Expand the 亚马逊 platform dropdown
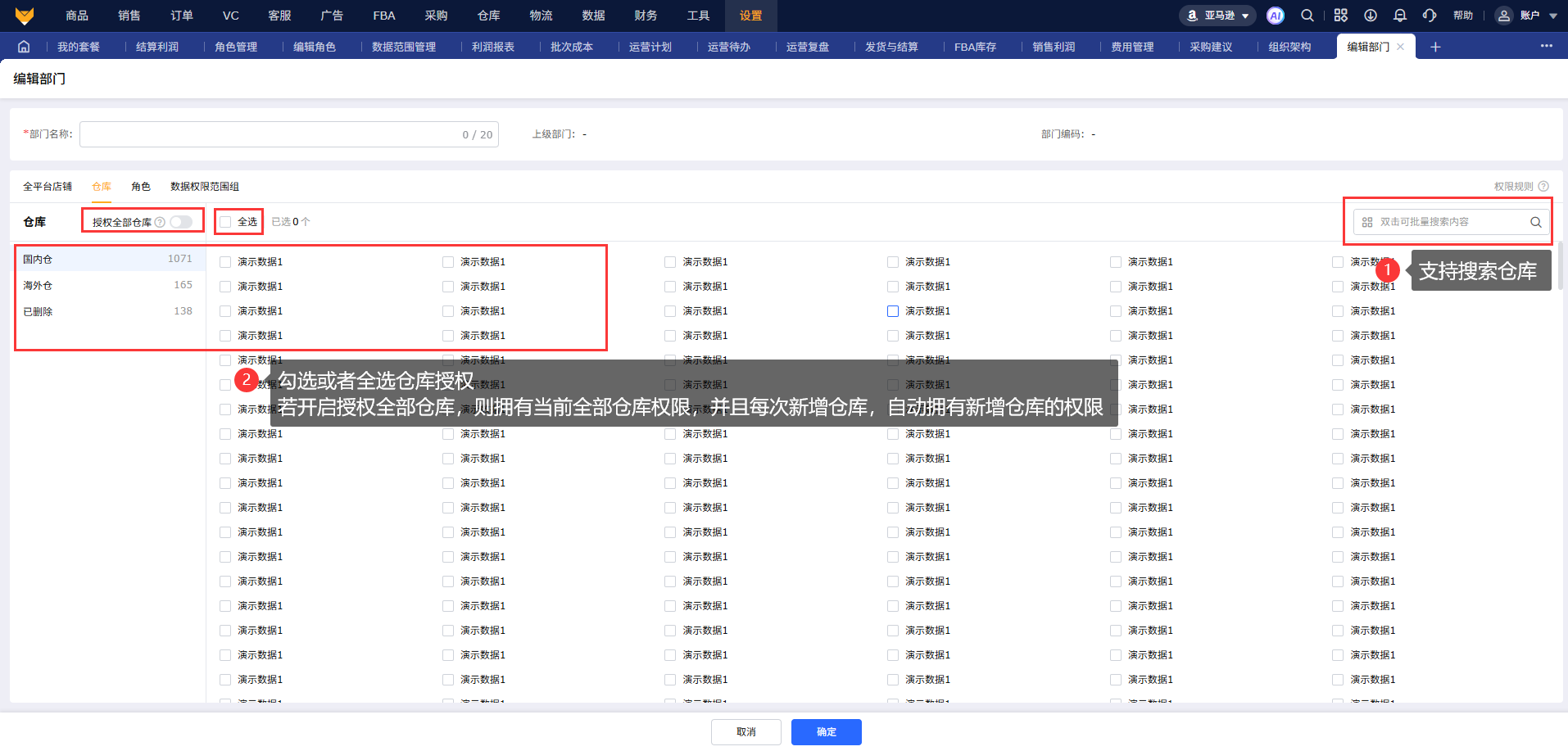Screen dimensions: 1568x751 coord(1218,16)
